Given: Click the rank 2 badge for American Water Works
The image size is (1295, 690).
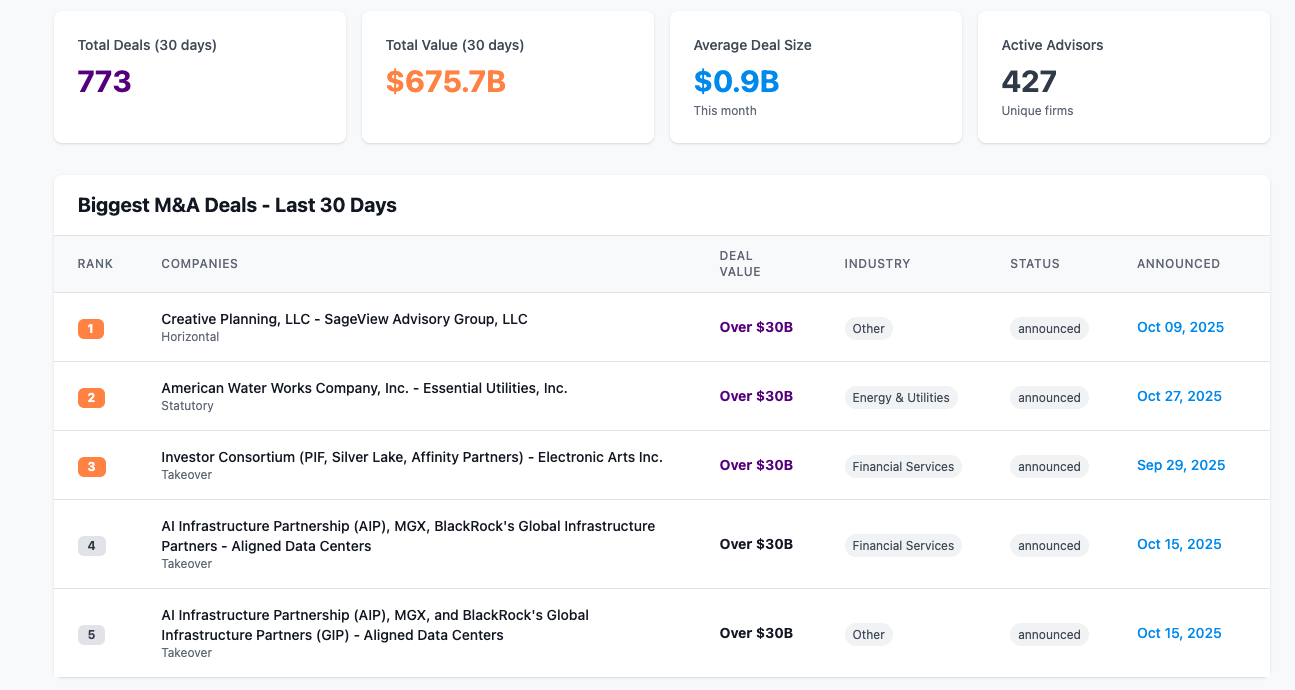Looking at the screenshot, I should point(91,397).
